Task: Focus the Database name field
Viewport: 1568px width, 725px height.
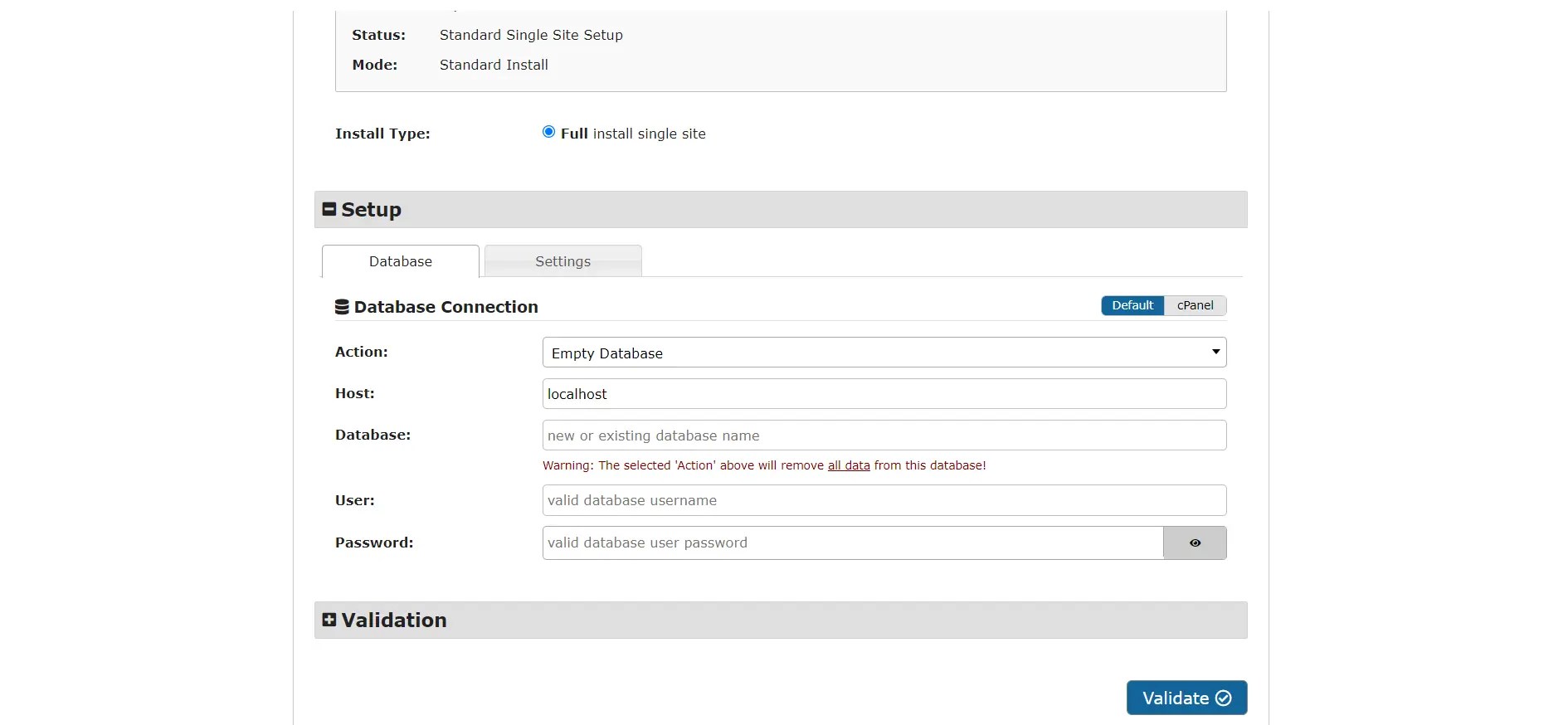Action: (x=884, y=435)
